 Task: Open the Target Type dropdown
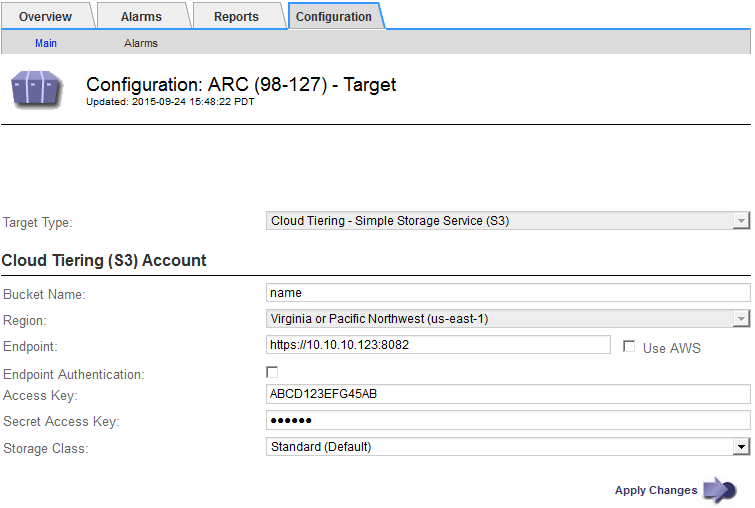508,221
